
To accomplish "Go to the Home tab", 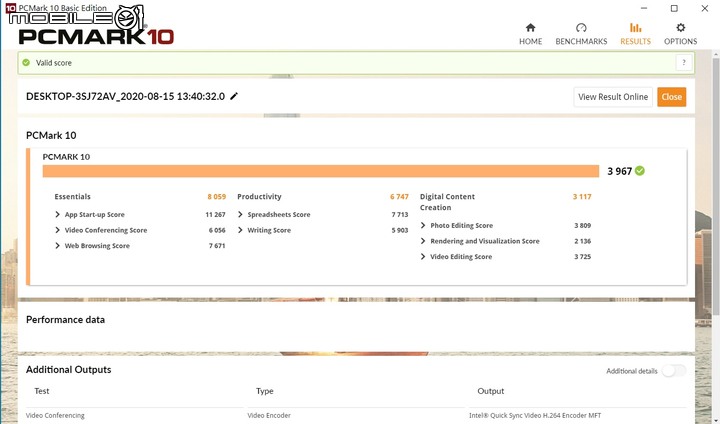I will [x=530, y=34].
